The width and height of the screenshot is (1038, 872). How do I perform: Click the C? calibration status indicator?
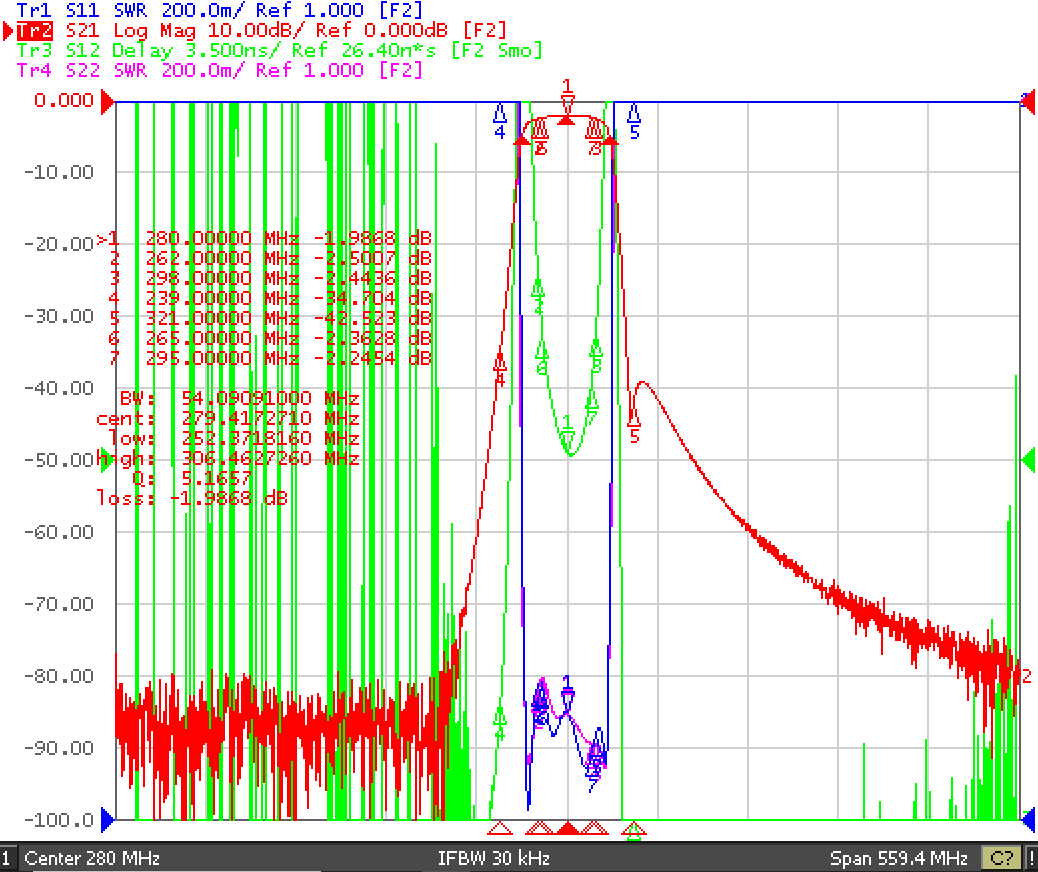pos(1002,859)
